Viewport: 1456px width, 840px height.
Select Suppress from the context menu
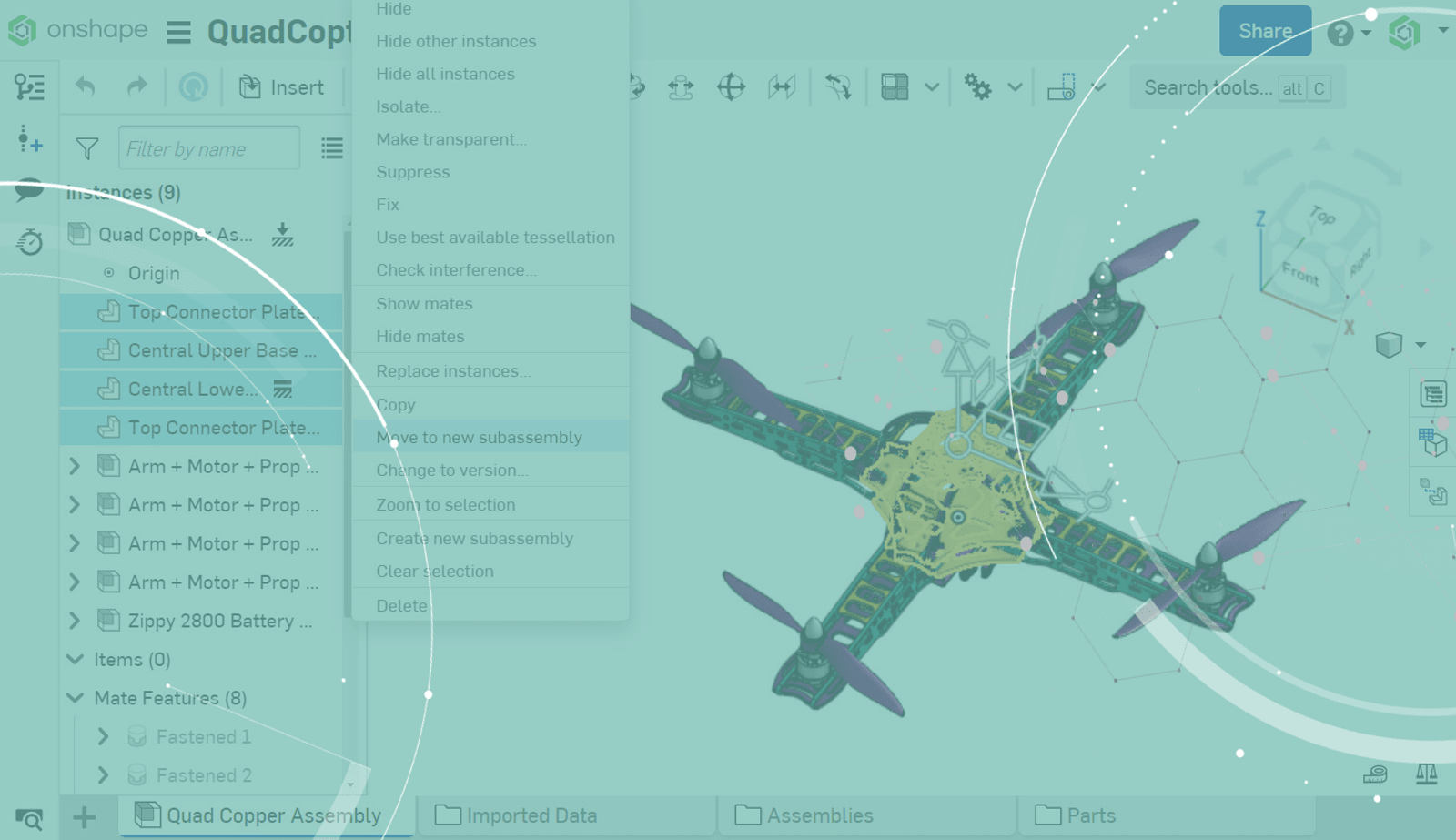[x=413, y=172]
